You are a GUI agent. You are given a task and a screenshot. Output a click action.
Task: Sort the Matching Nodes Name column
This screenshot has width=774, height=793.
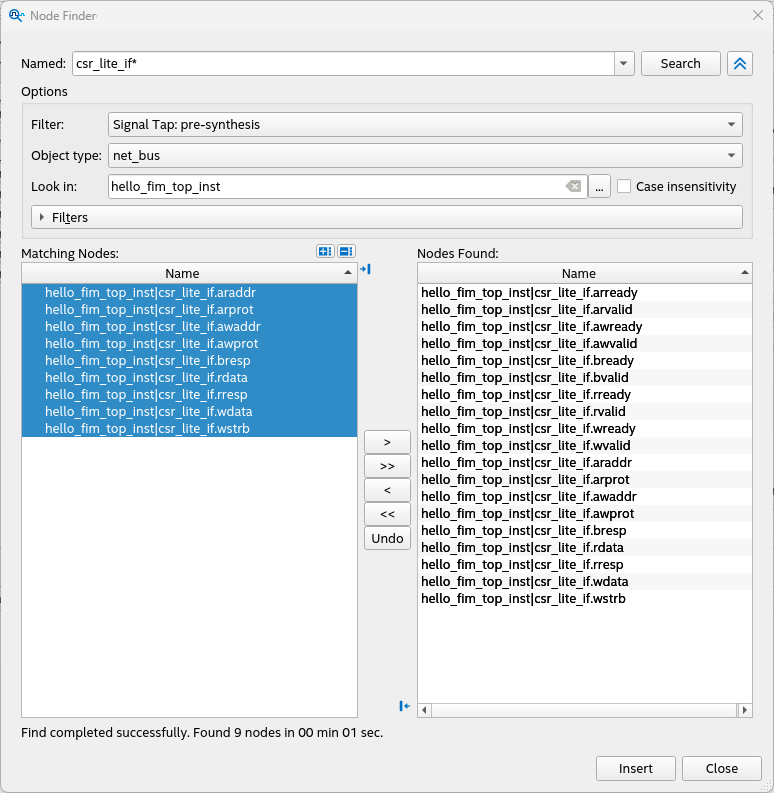point(189,273)
